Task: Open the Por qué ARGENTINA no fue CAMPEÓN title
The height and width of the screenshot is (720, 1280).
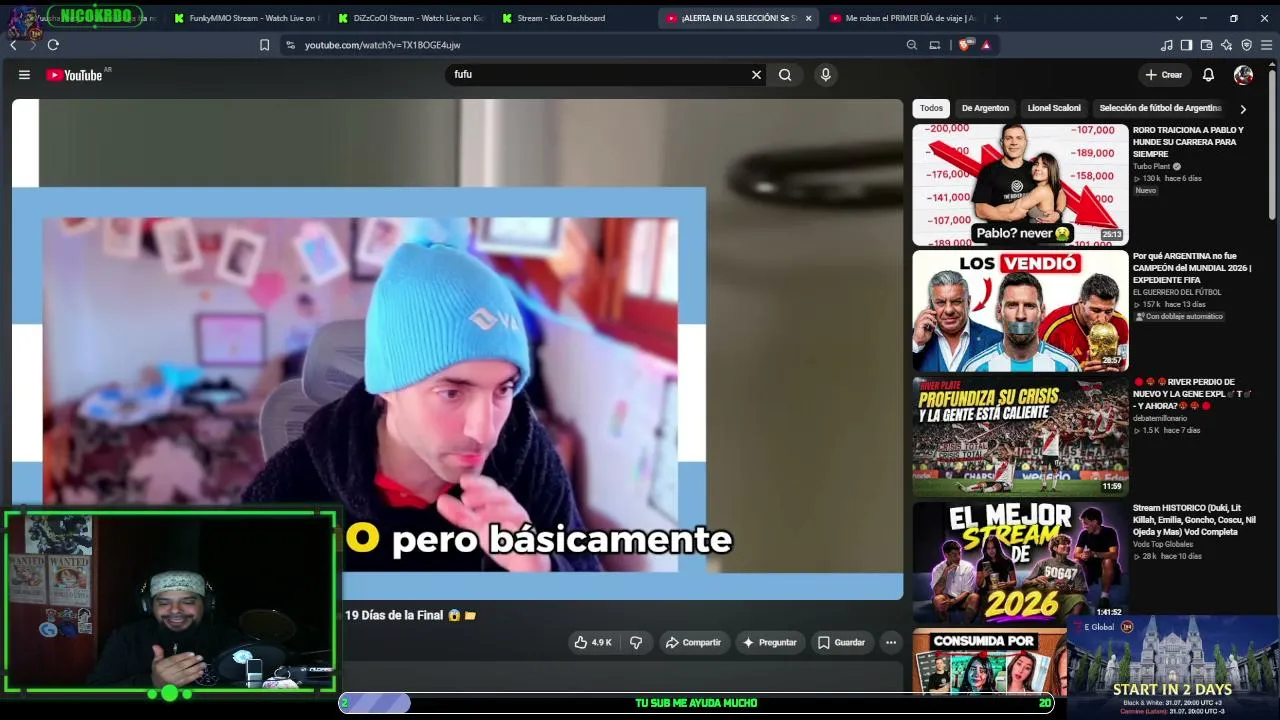Action: pyautogui.click(x=1192, y=268)
